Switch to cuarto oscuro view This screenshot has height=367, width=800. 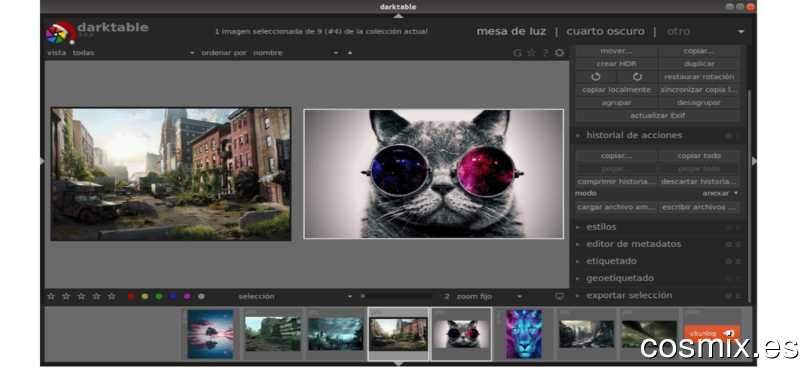(605, 32)
